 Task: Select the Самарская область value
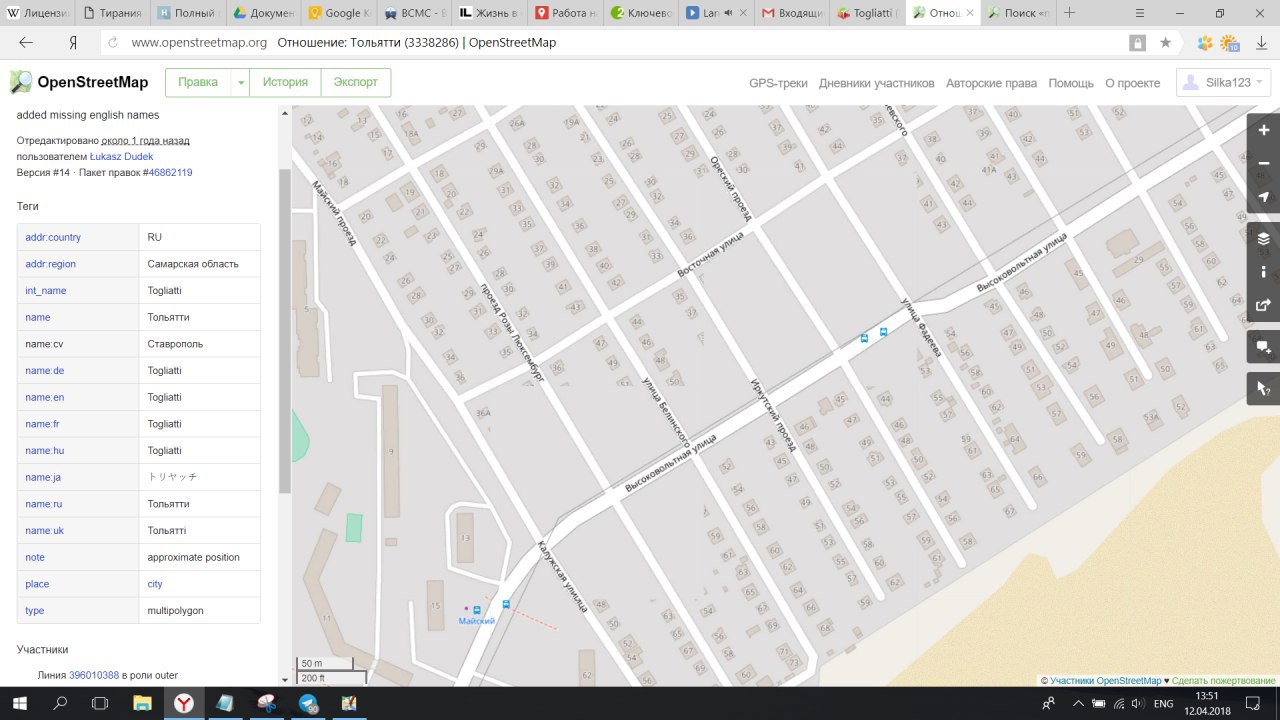point(193,264)
